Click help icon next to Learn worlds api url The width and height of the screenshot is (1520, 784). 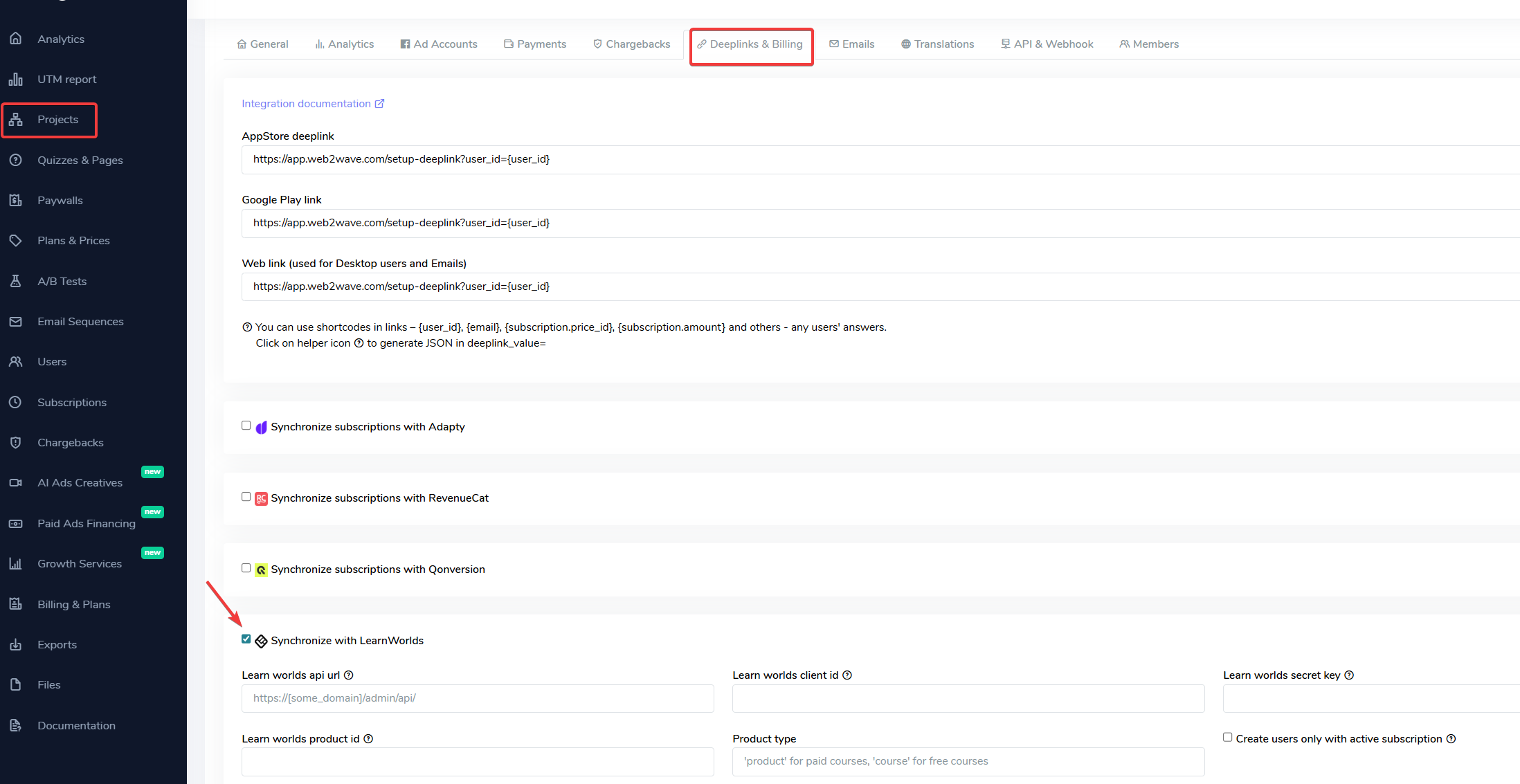[349, 675]
